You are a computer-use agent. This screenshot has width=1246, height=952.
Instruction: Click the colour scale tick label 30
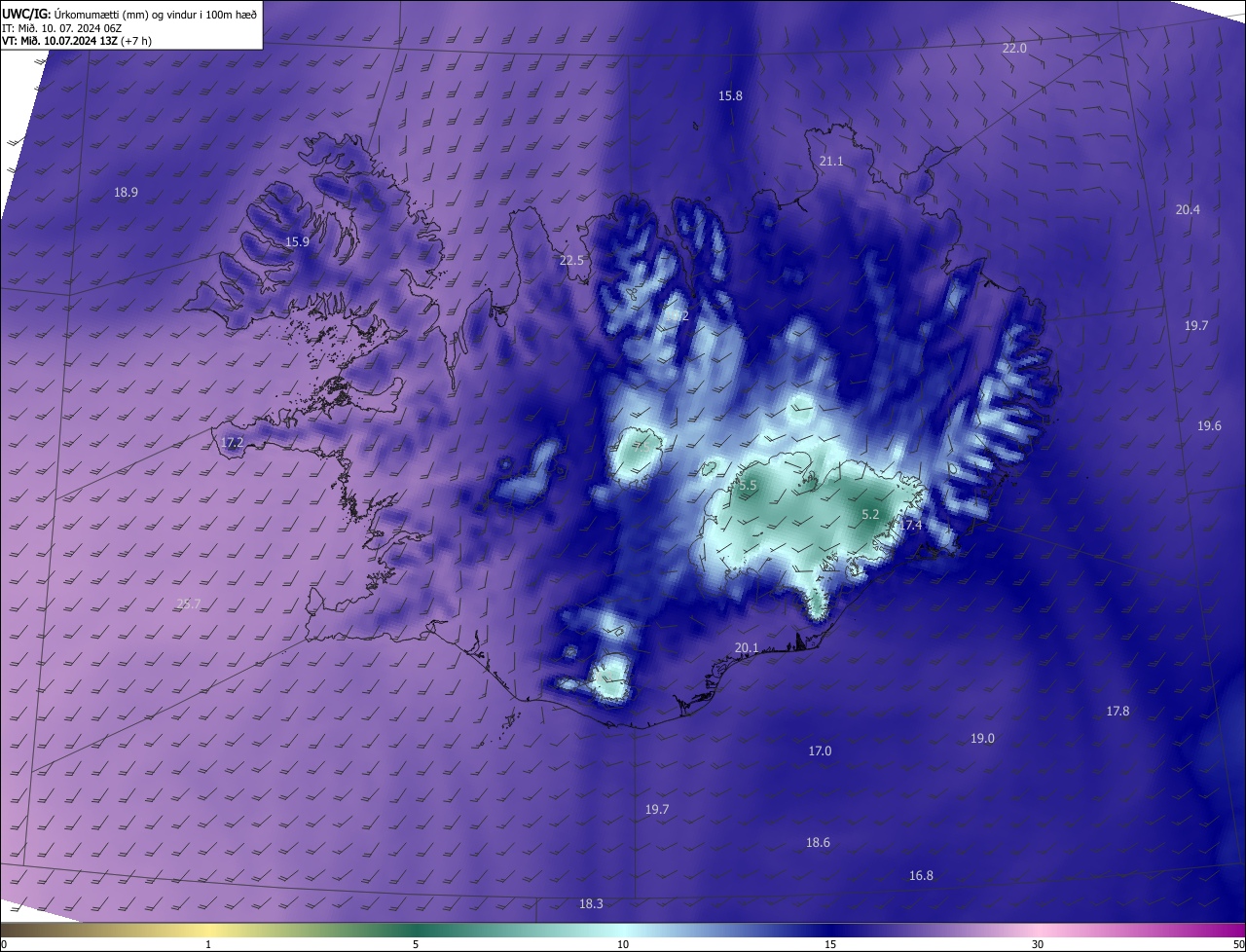click(1038, 944)
